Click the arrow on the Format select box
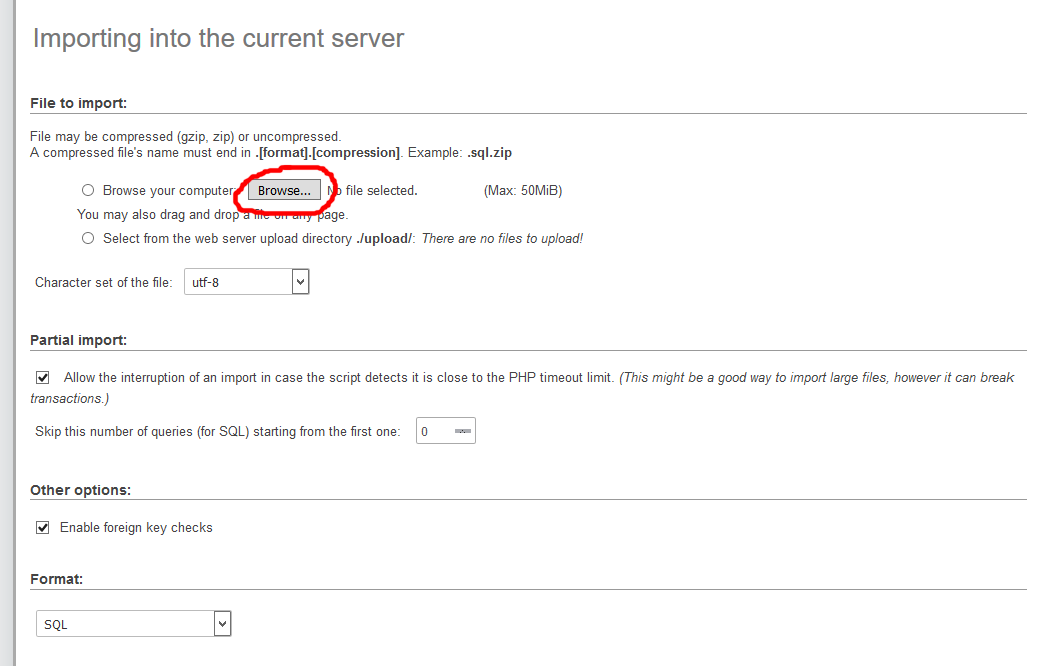 222,624
